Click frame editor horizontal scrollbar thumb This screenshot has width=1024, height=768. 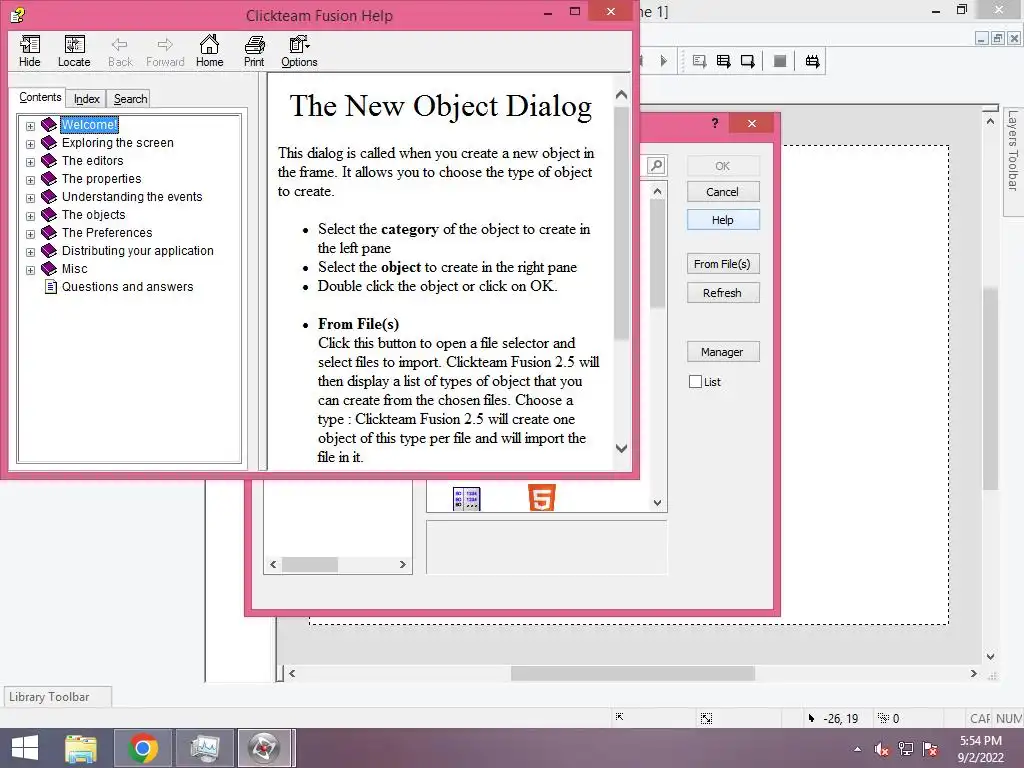coord(633,673)
